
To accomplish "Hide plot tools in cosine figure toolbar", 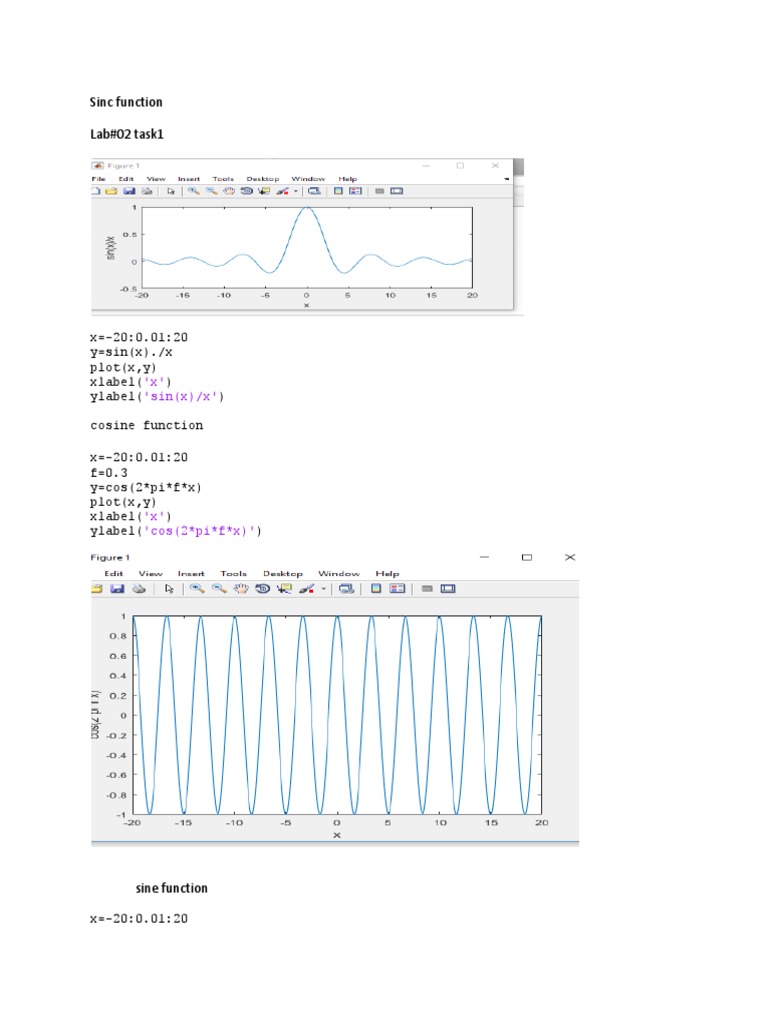I will (427, 589).
